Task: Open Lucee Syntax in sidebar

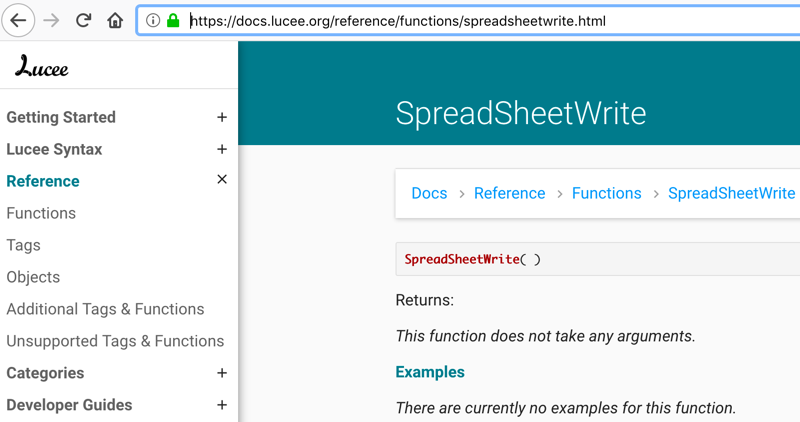Action: pos(54,150)
